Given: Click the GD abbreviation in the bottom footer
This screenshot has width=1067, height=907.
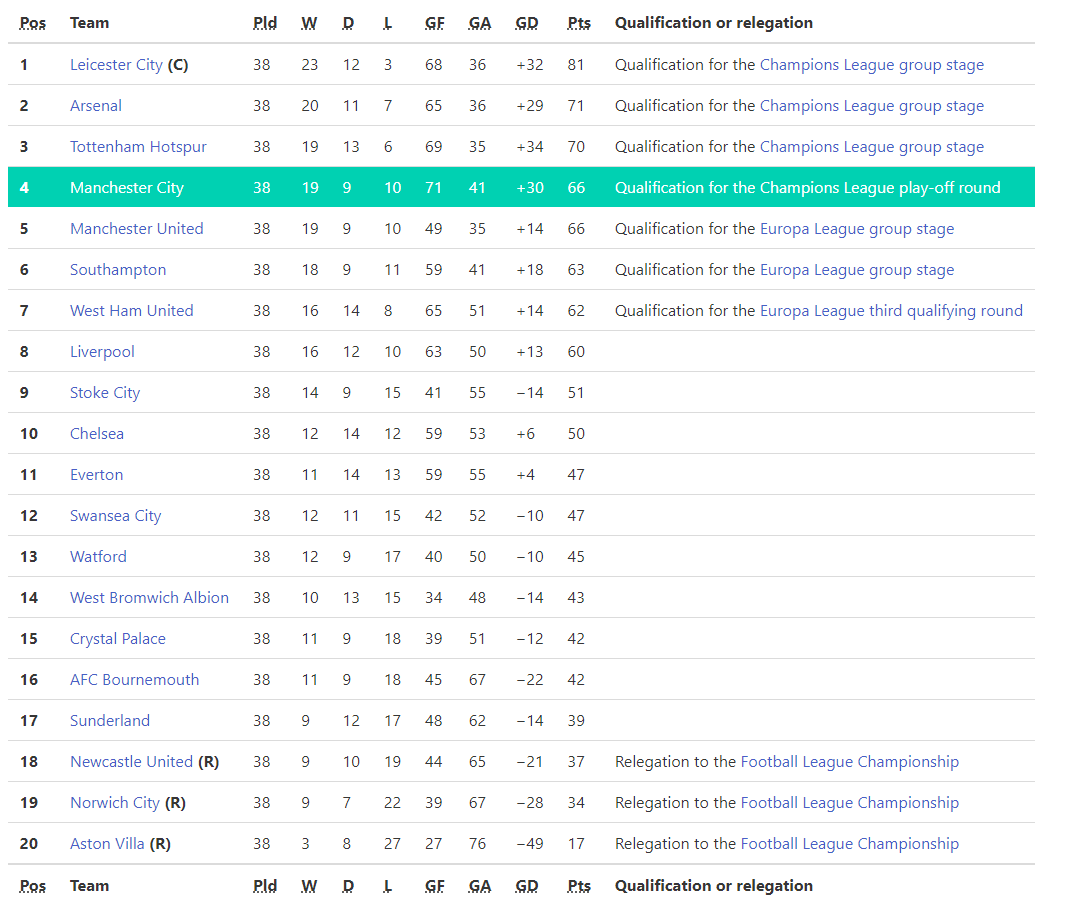Looking at the screenshot, I should (527, 886).
